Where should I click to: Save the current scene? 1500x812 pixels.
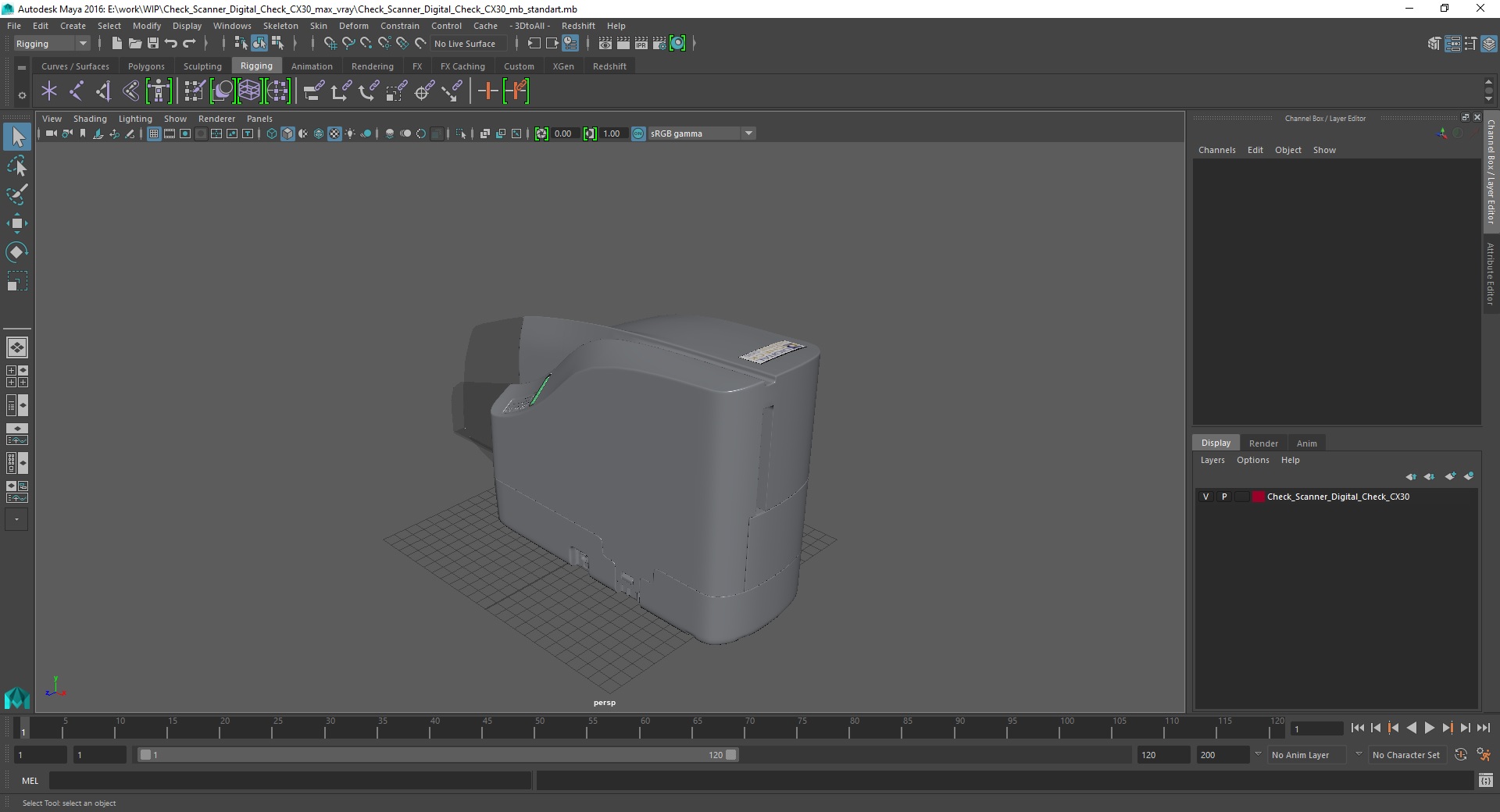pyautogui.click(x=153, y=44)
